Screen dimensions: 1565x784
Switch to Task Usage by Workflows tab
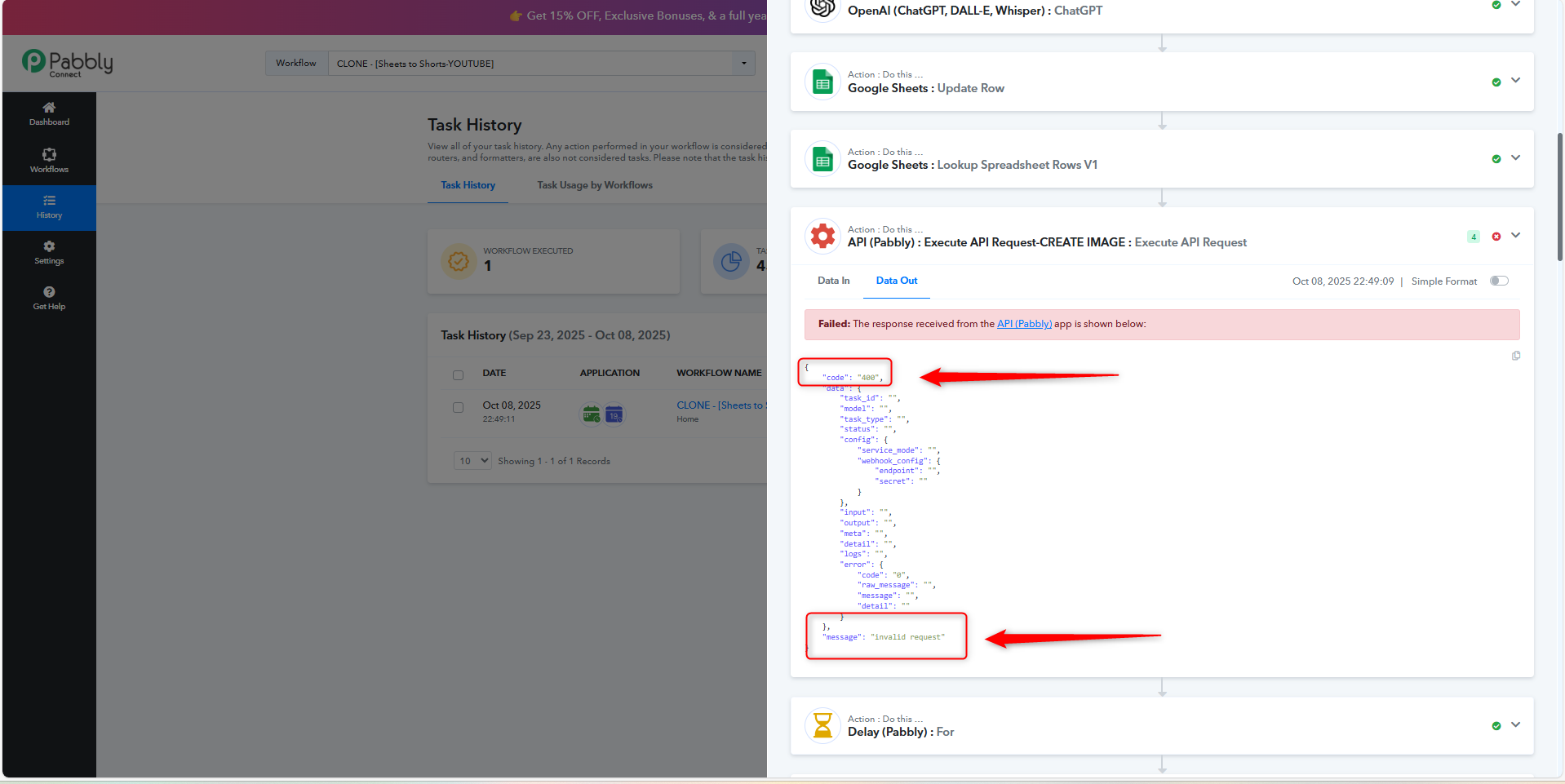pyautogui.click(x=594, y=185)
